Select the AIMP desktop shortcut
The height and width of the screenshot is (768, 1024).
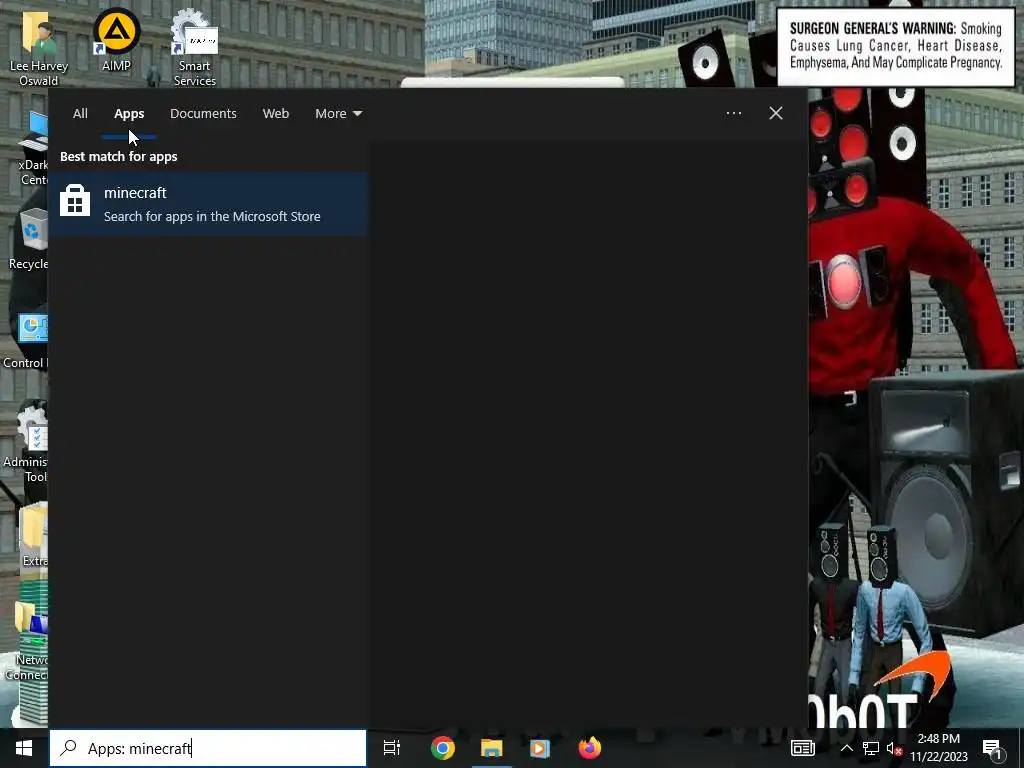116,40
